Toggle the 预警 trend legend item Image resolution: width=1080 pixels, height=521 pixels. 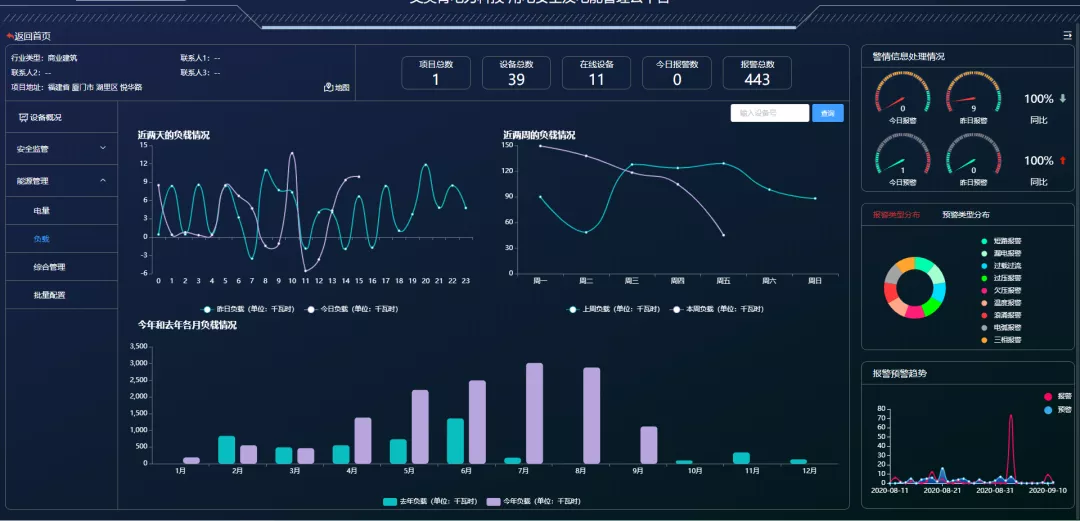coord(1058,409)
